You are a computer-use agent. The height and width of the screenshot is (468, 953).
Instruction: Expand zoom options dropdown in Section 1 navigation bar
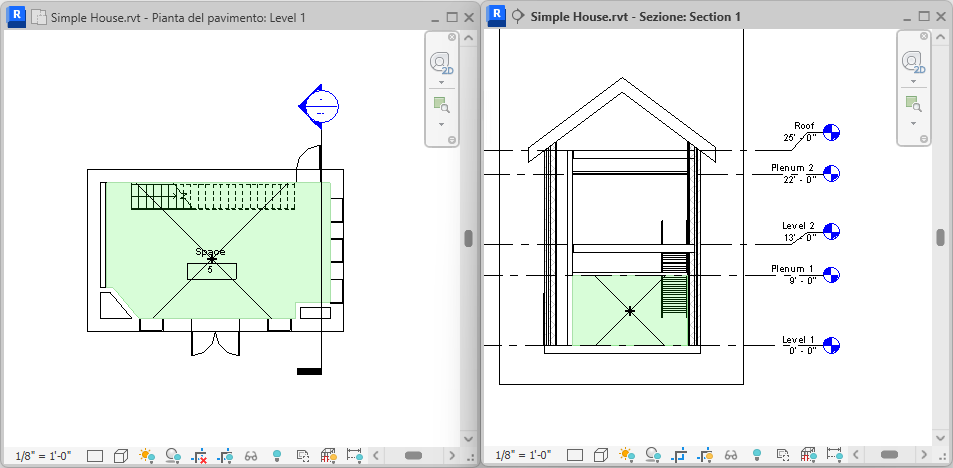[x=913, y=125]
